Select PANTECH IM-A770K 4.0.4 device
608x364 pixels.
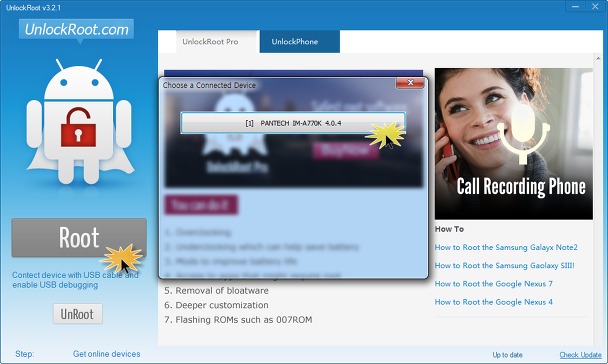point(293,123)
